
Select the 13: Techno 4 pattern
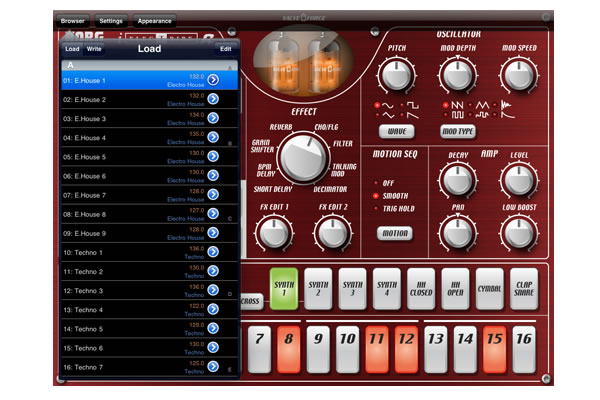149,310
